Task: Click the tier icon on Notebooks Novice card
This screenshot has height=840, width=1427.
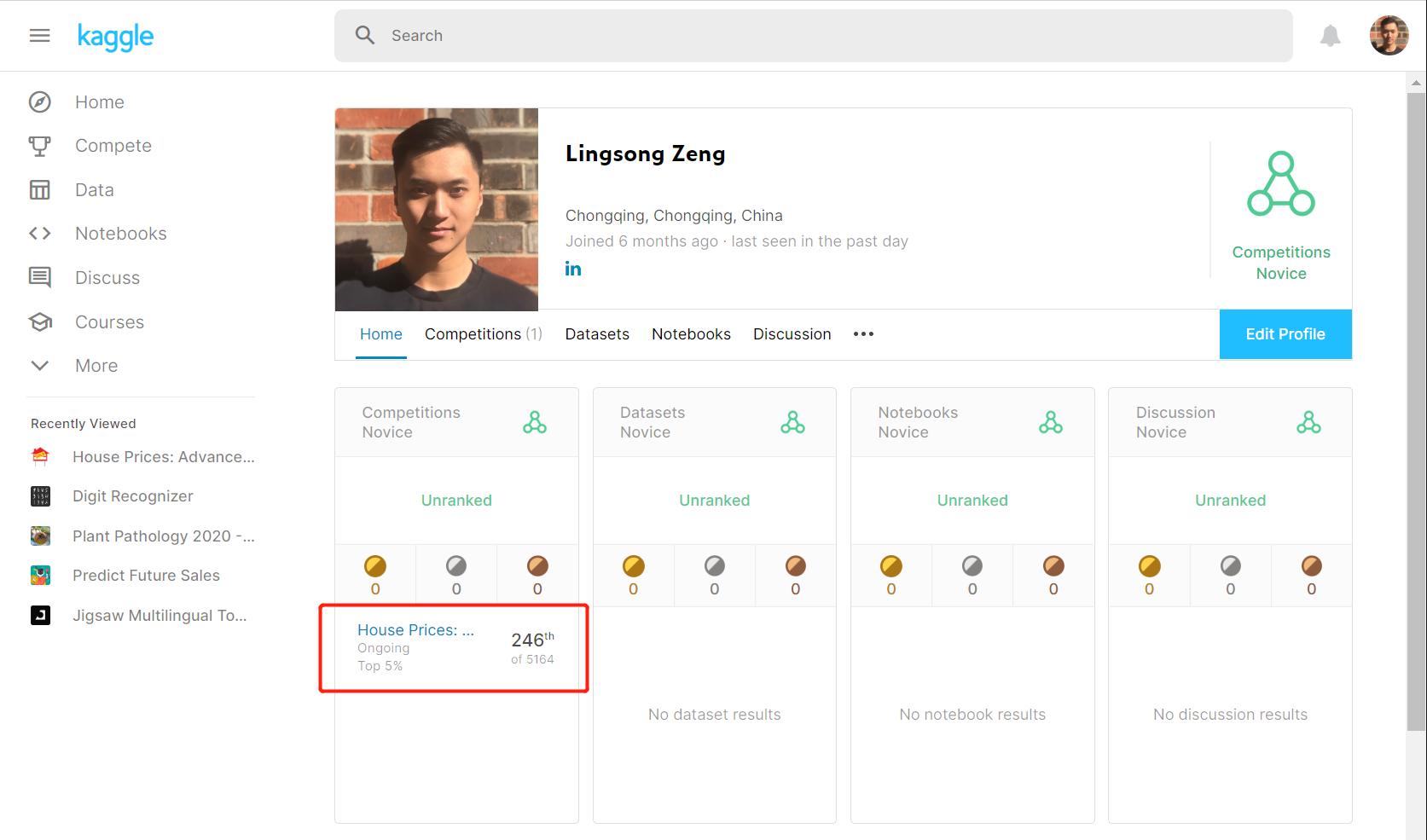Action: coord(1051,422)
